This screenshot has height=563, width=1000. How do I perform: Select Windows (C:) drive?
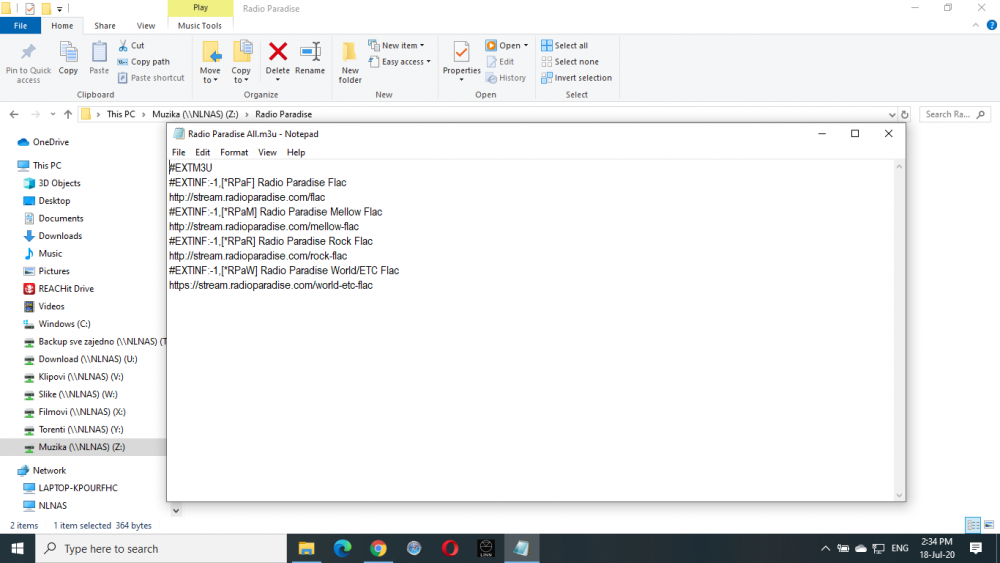tap(57, 324)
